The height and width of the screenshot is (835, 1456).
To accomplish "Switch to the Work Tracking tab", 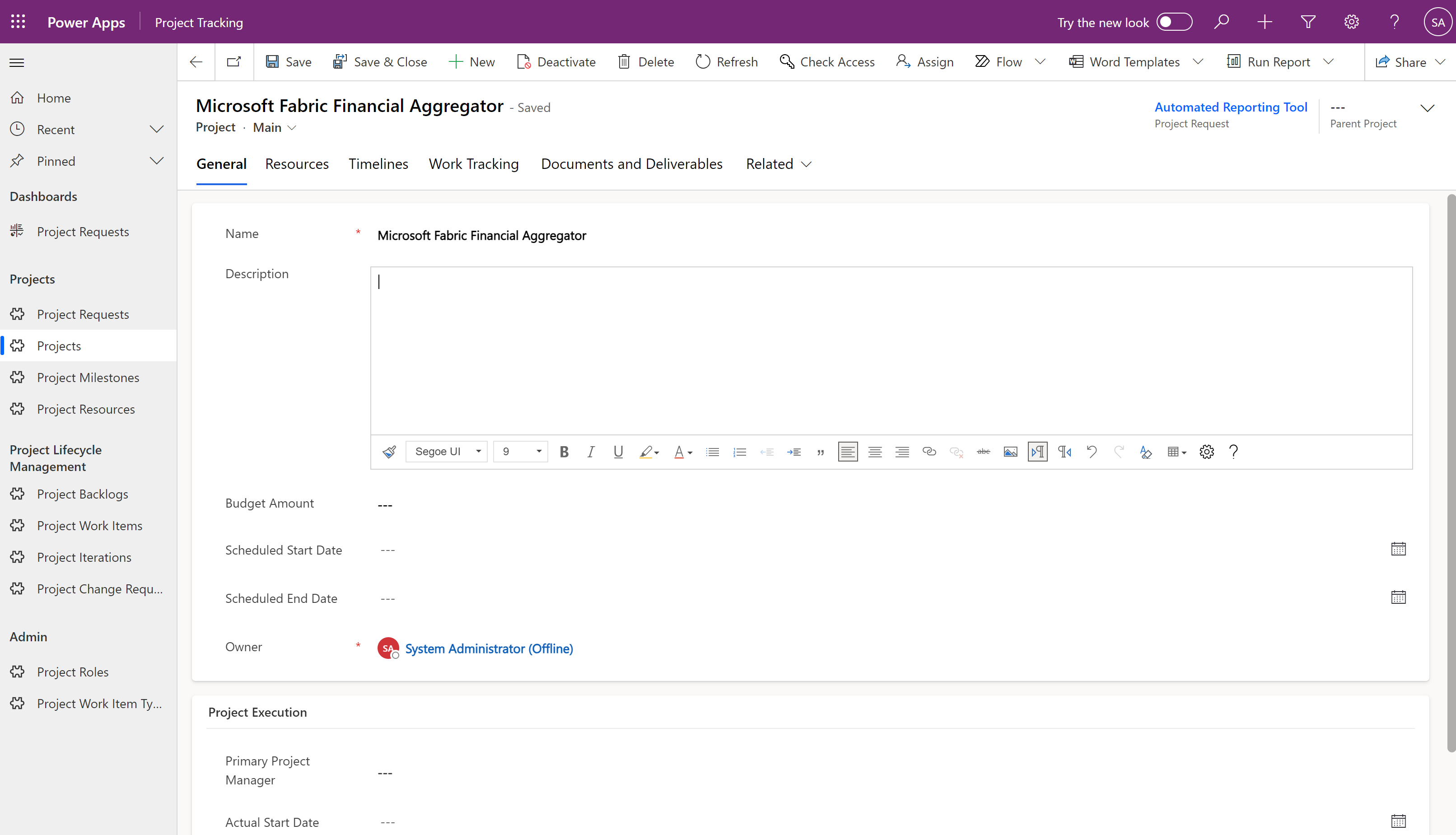I will [474, 164].
